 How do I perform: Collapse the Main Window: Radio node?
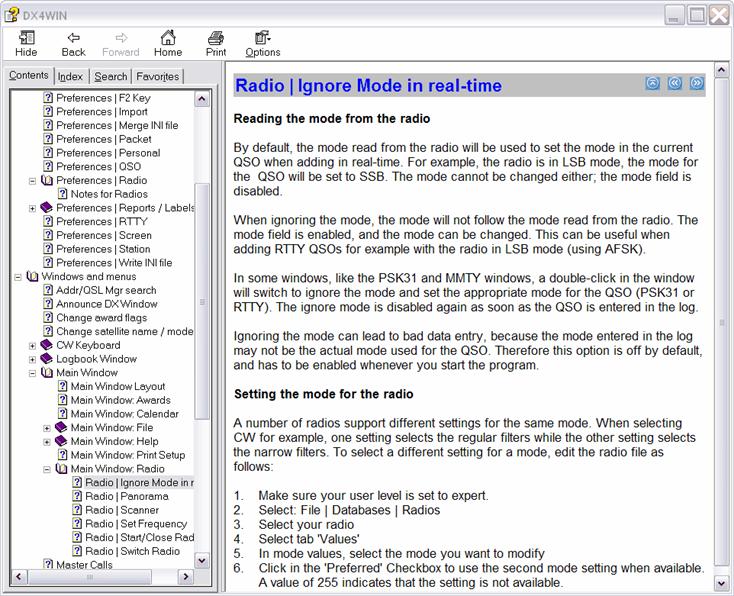[47, 469]
